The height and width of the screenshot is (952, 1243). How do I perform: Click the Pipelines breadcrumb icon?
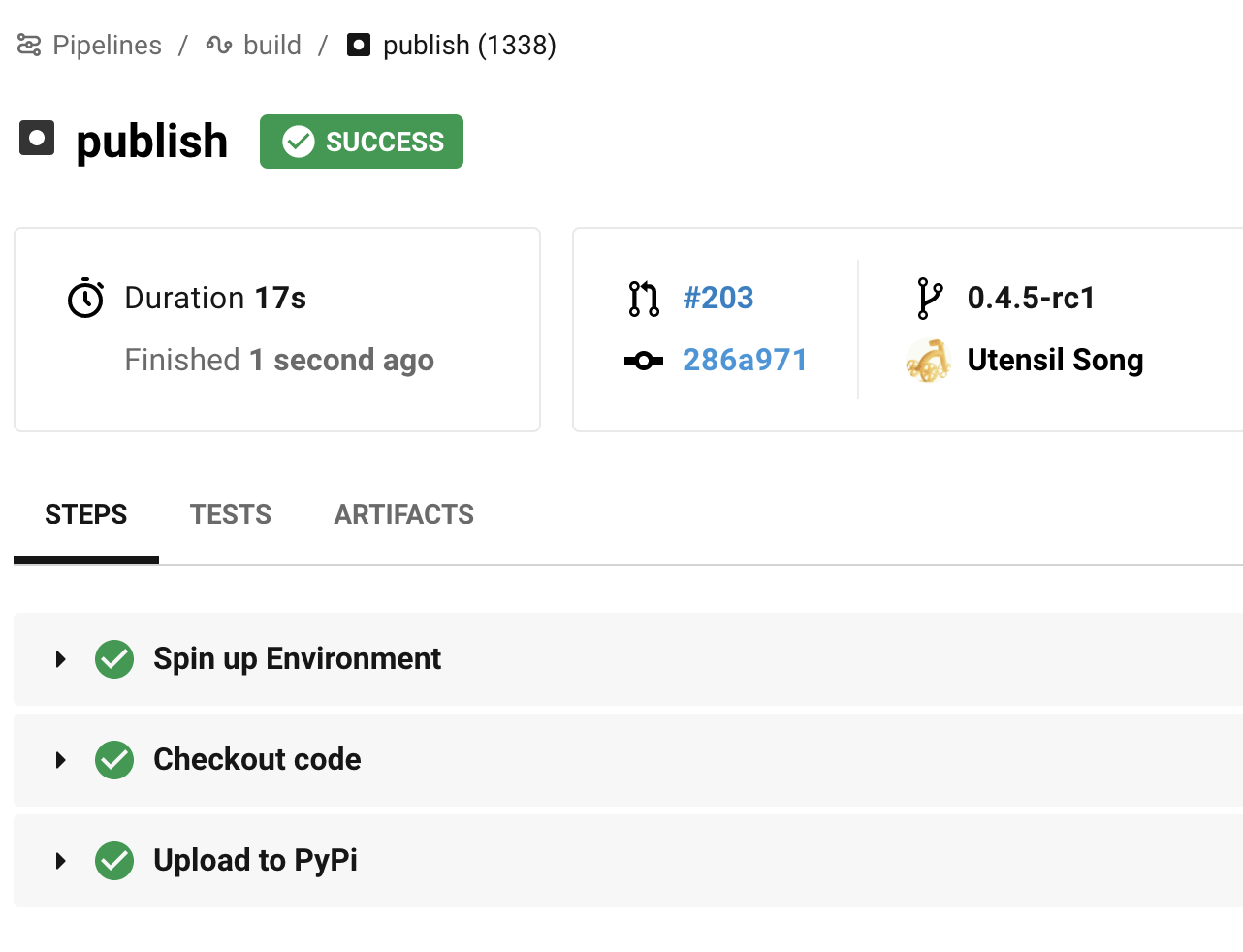[29, 45]
